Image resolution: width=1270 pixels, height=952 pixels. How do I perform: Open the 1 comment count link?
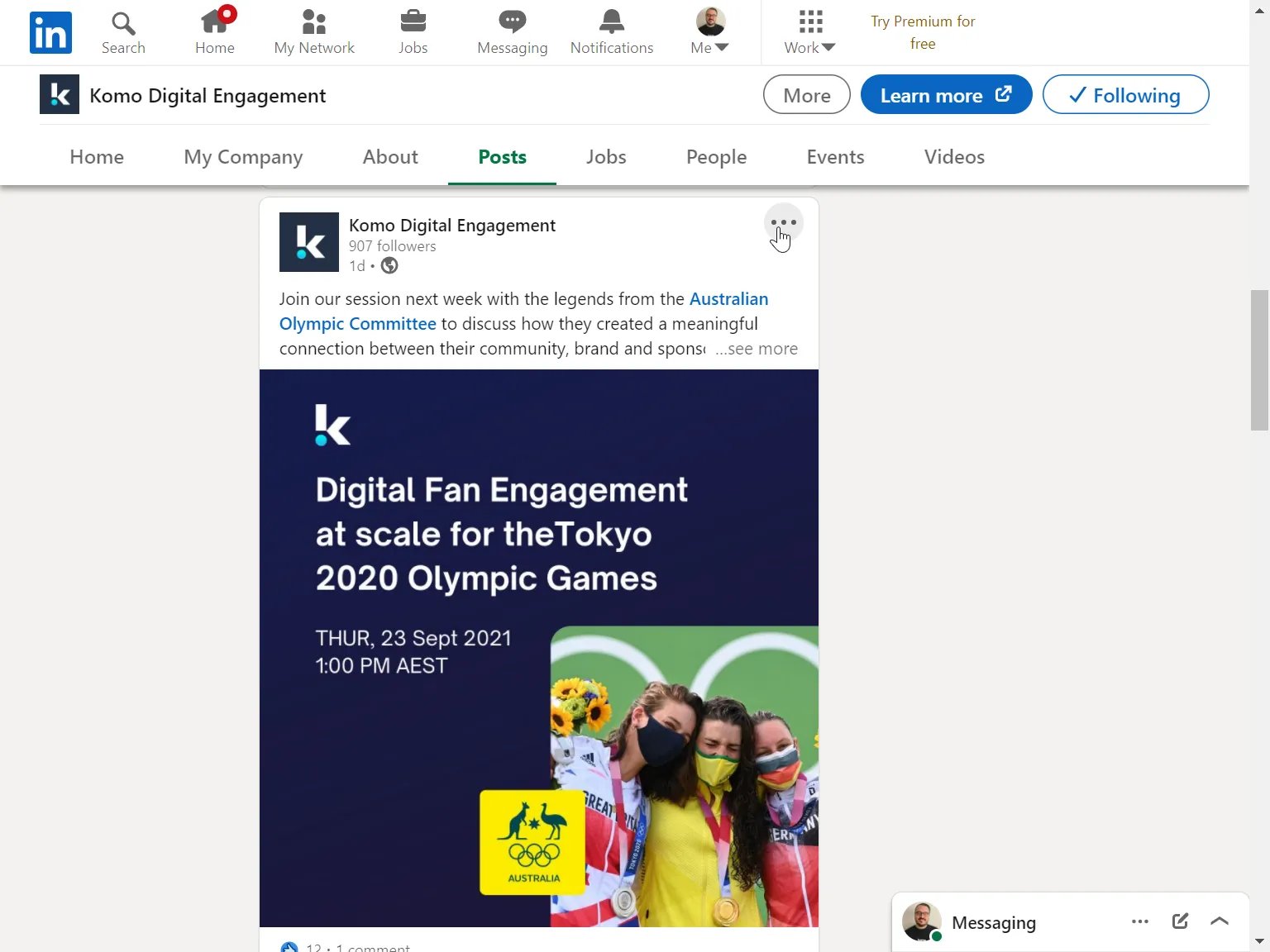pos(373,948)
